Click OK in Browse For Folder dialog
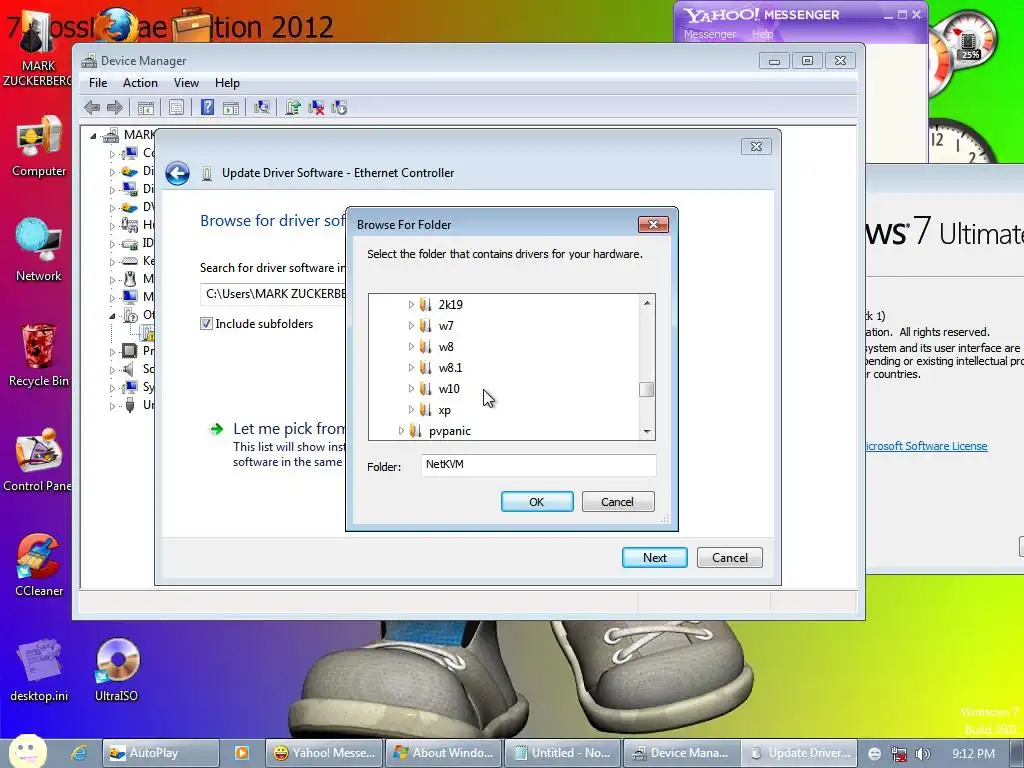Image resolution: width=1024 pixels, height=768 pixels. [537, 502]
